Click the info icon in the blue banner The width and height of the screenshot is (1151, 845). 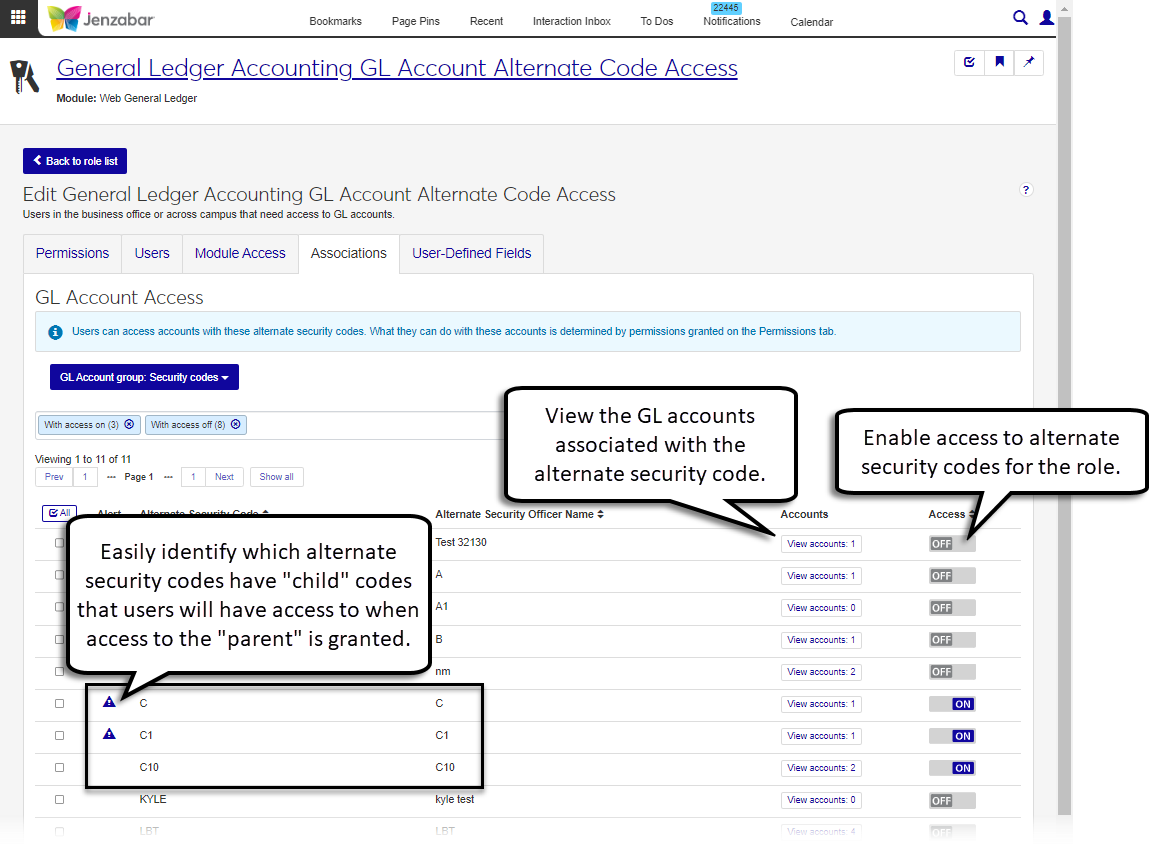(55, 332)
